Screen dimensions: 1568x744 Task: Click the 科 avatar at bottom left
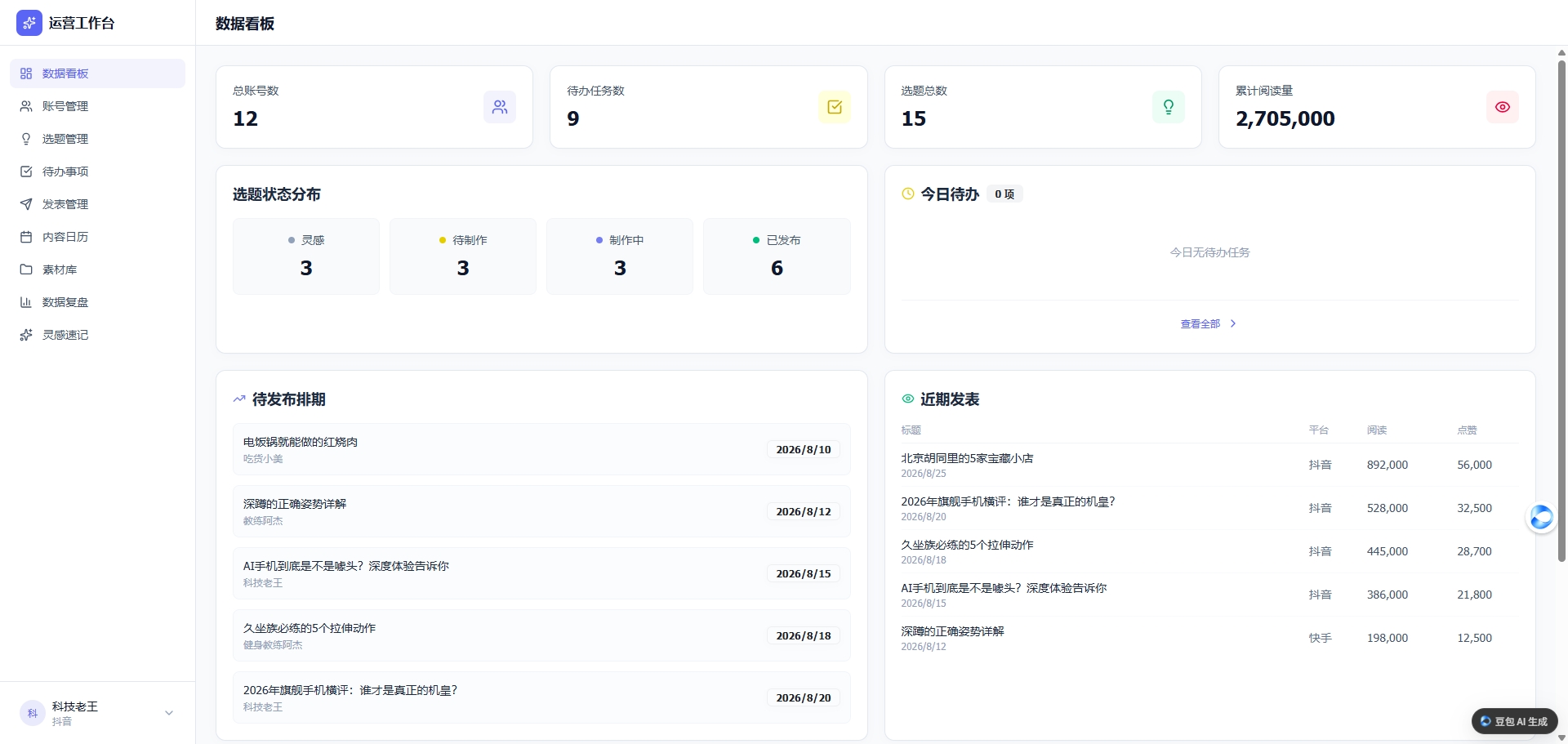click(33, 713)
